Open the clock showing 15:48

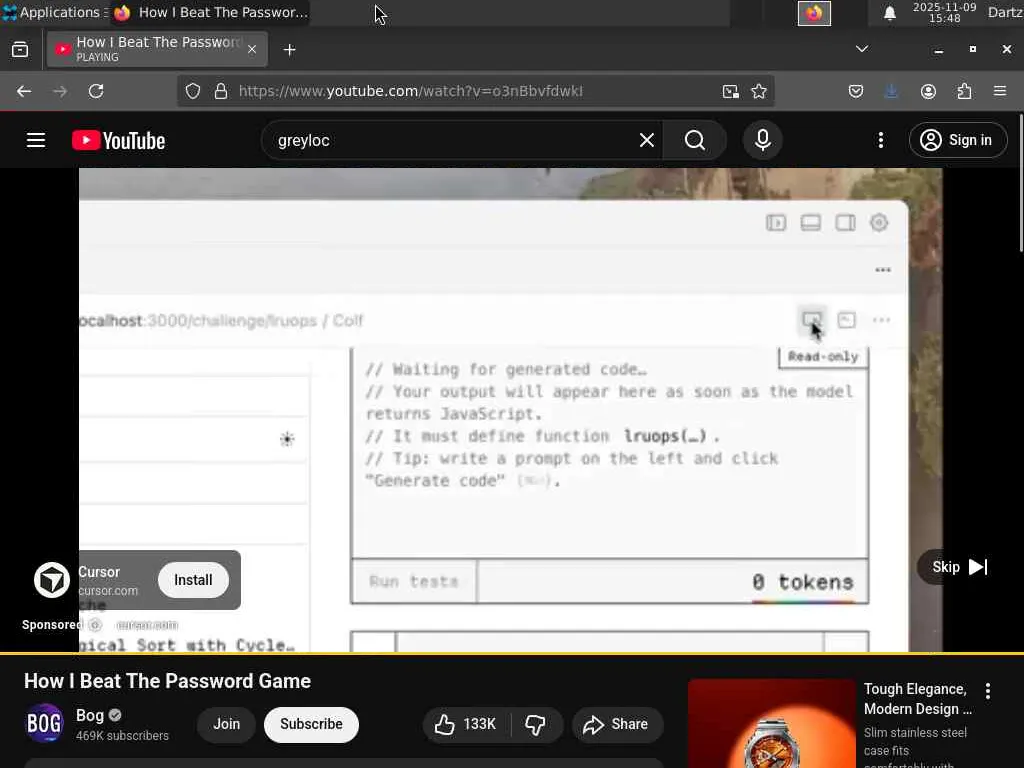pos(944,12)
